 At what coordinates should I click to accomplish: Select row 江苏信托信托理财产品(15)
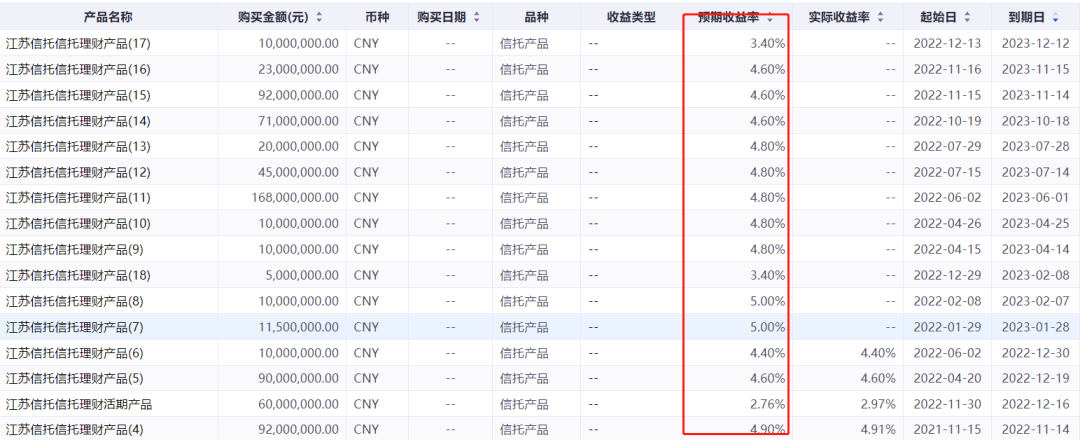(540, 95)
